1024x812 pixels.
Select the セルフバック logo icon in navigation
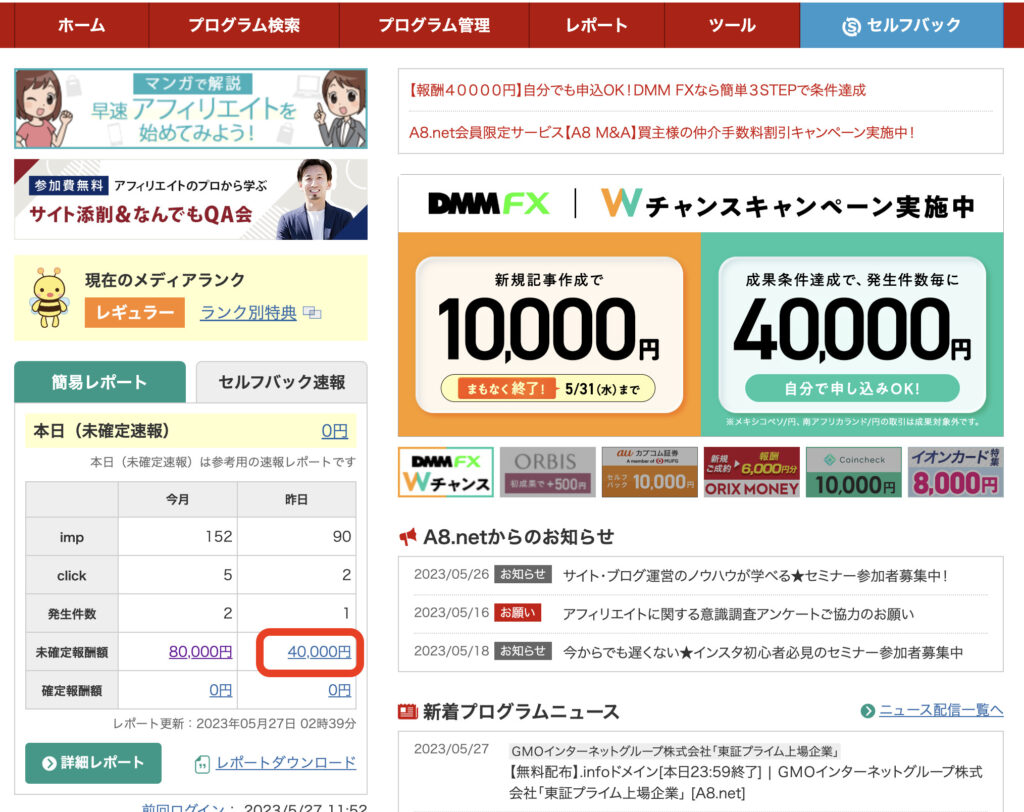850,26
